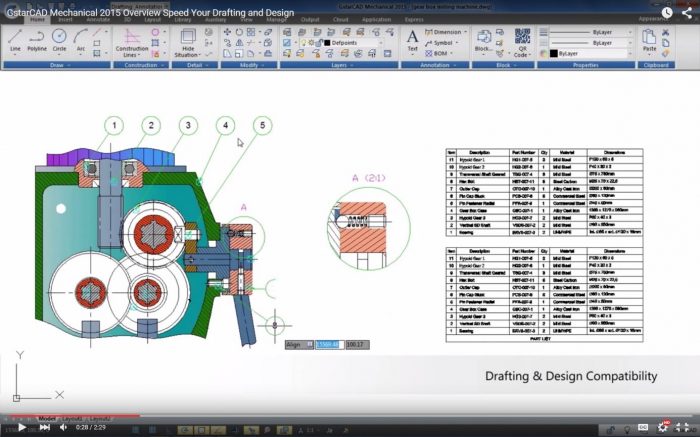
Task: Click the video title link
Action: pos(150,12)
